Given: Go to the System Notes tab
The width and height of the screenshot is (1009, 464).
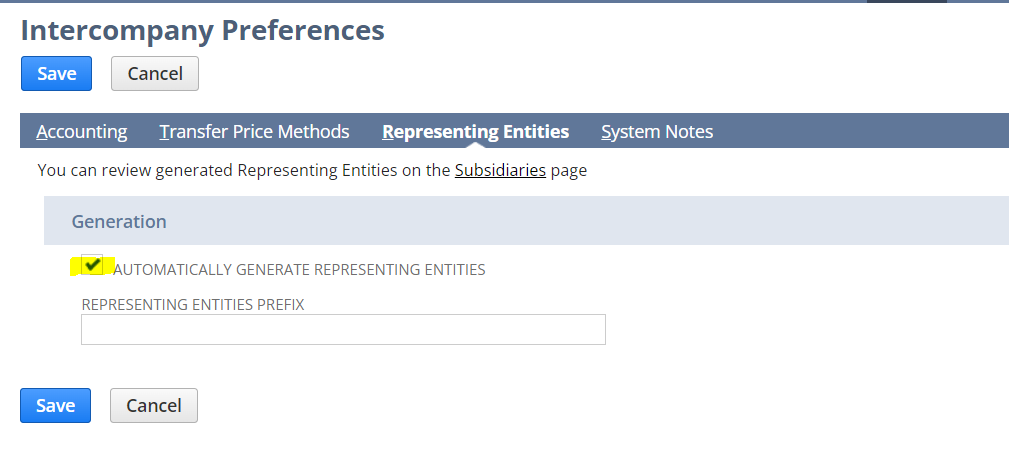Looking at the screenshot, I should point(657,132).
